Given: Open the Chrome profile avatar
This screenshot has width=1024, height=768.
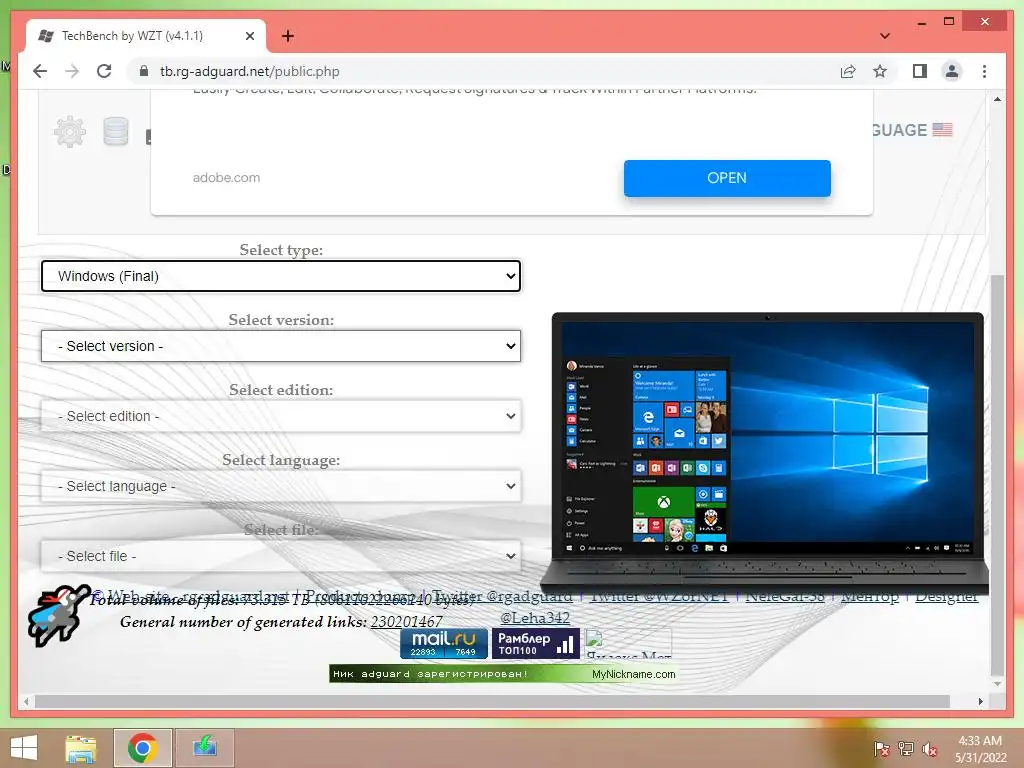Looking at the screenshot, I should [x=952, y=71].
